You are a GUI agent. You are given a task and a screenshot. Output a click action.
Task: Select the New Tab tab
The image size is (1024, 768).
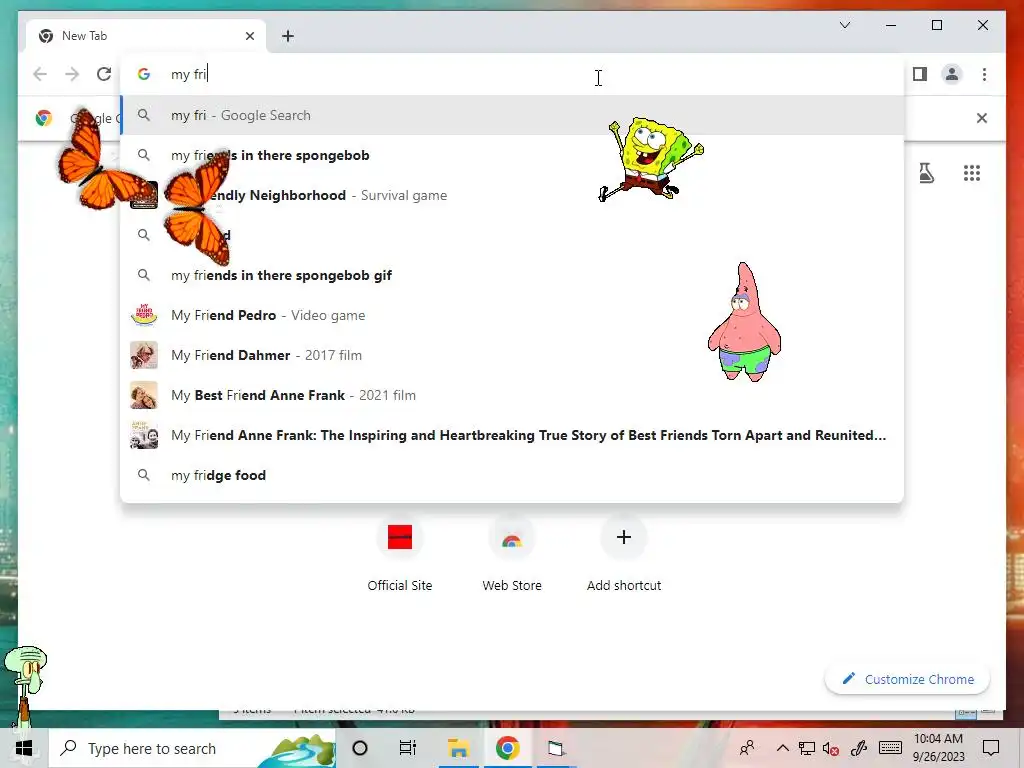coord(146,36)
